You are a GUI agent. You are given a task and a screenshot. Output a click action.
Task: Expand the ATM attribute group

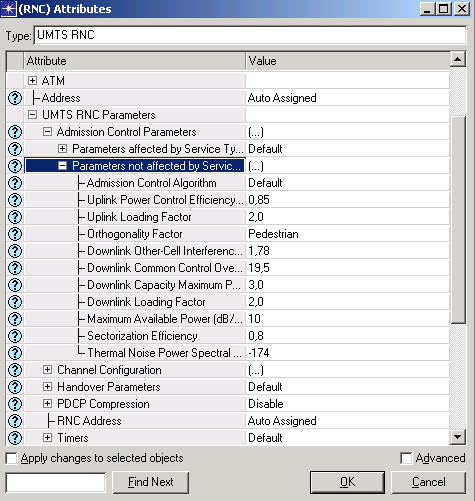click(x=32, y=81)
